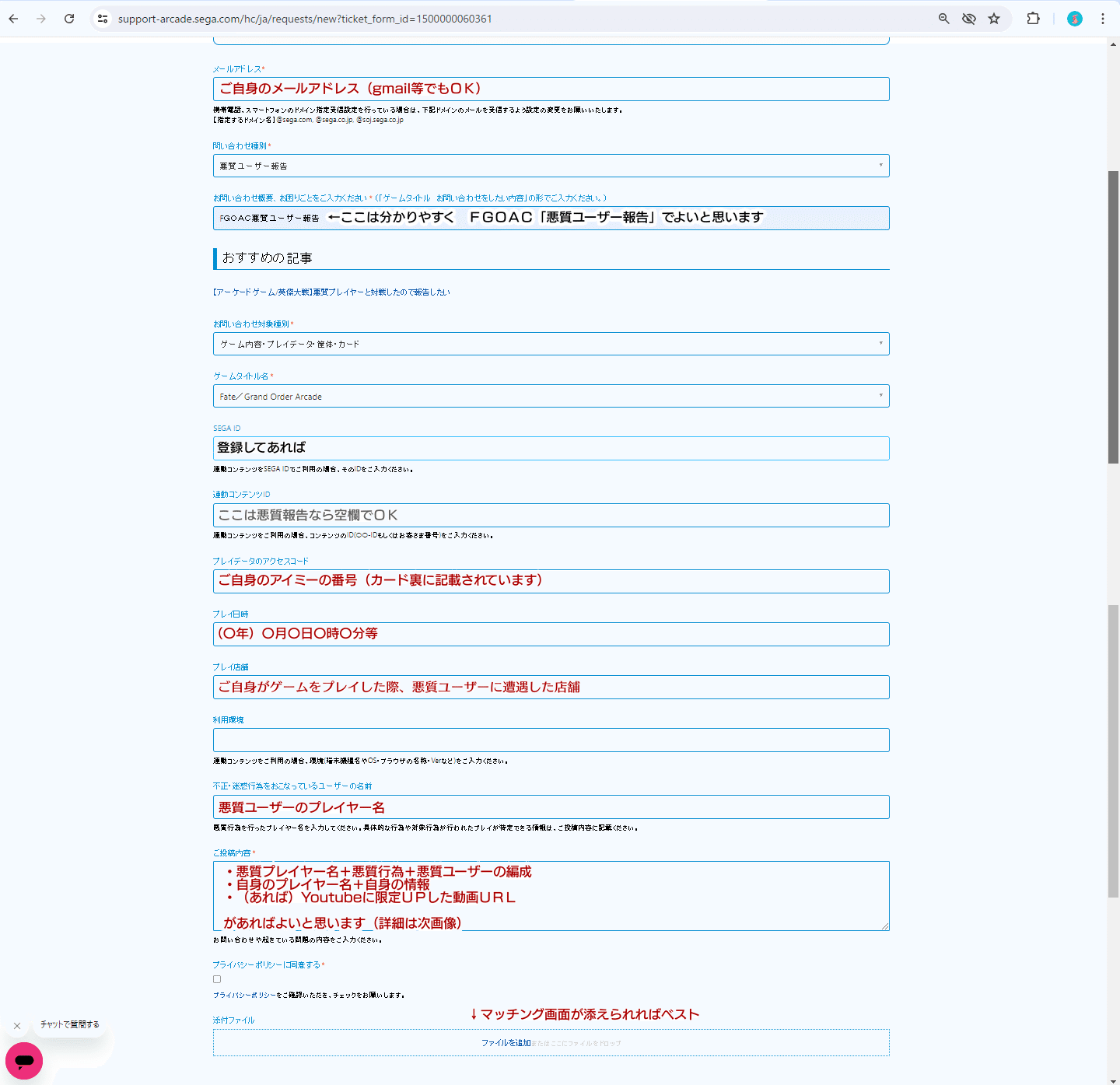Click the ご投稿内容 text area
This screenshot has width=1120, height=1085.
pyautogui.click(x=551, y=895)
